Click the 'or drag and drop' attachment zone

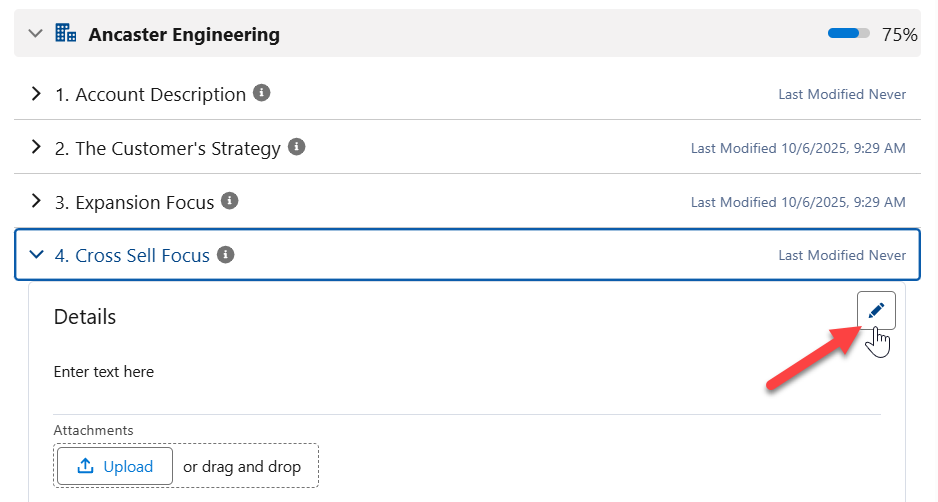point(241,466)
